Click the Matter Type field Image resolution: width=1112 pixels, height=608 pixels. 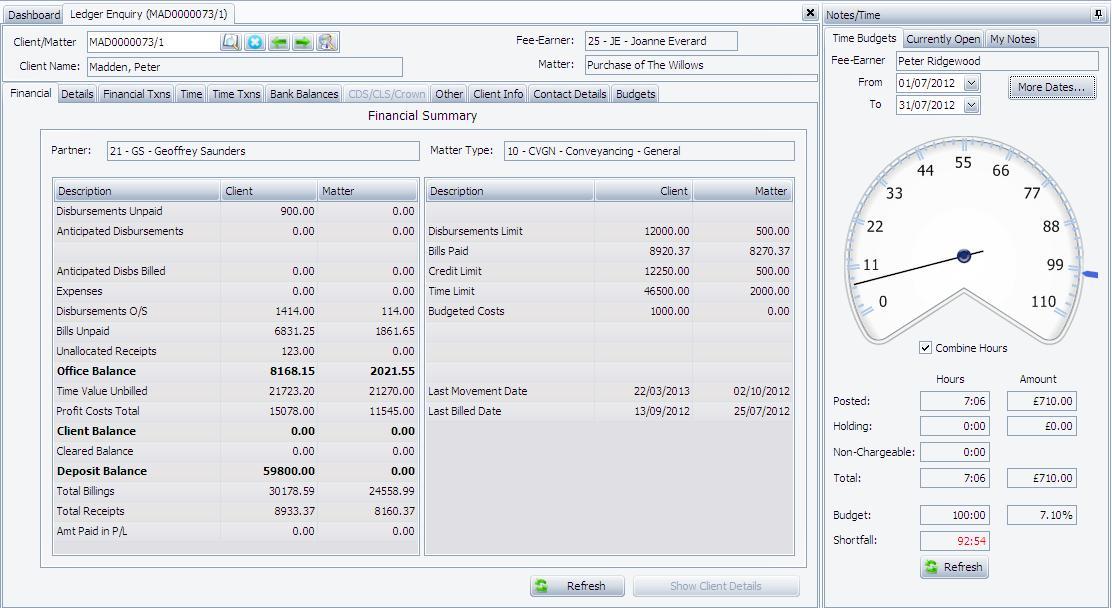[649, 151]
